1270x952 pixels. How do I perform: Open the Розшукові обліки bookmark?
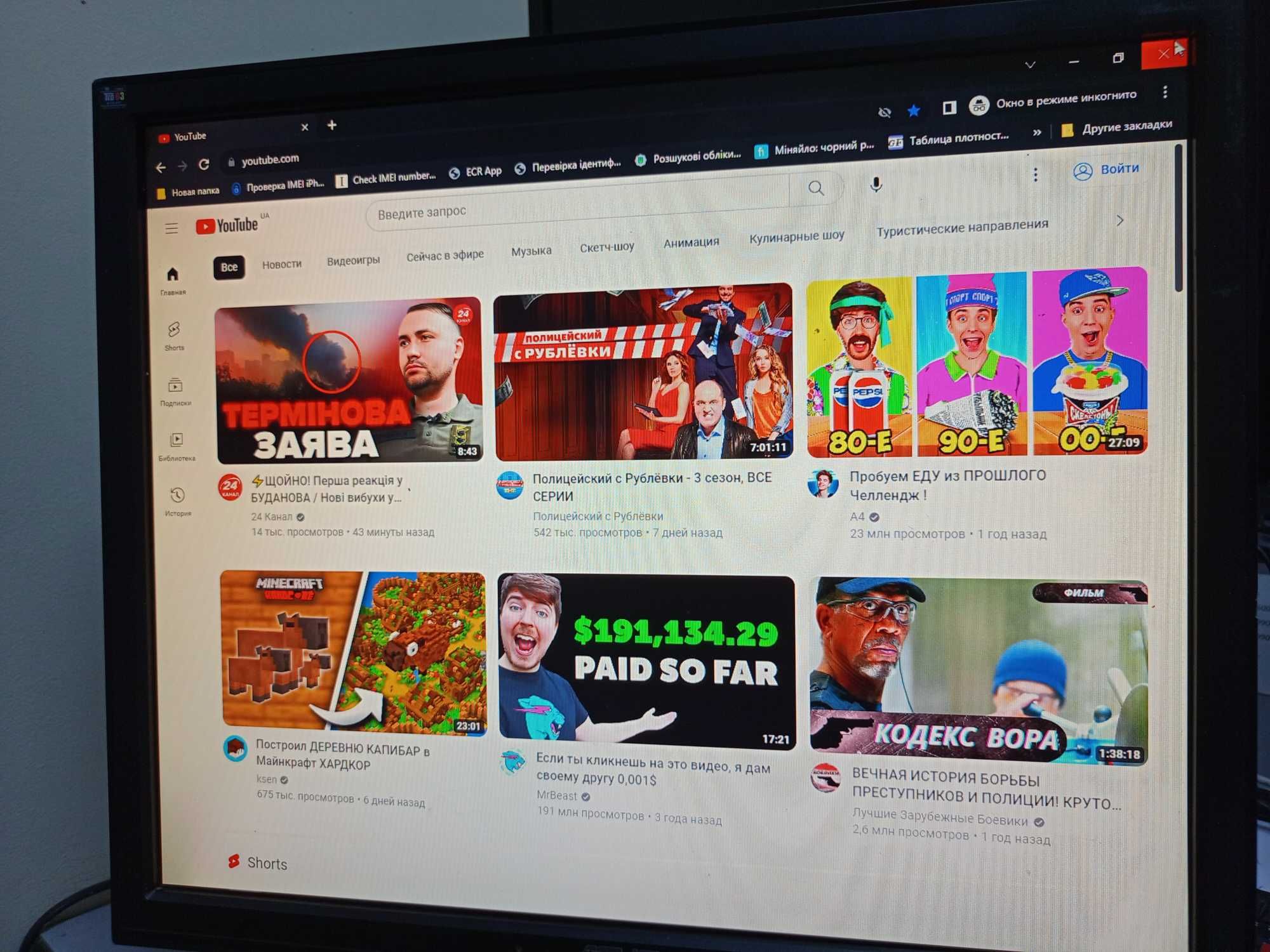pos(688,157)
